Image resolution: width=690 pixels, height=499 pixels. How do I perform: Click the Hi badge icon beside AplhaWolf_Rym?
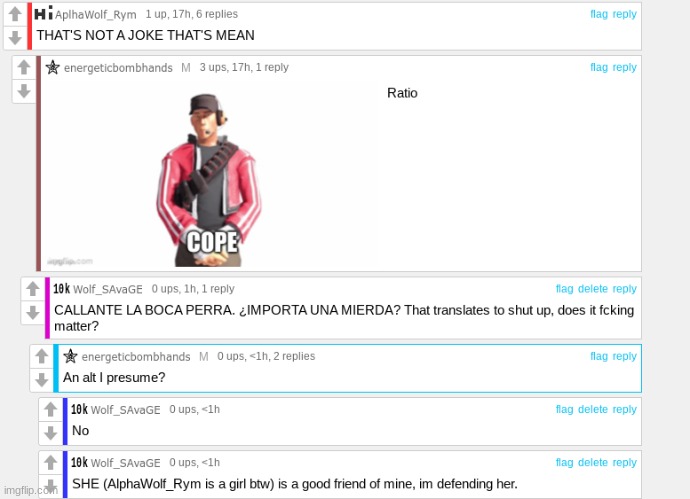point(44,13)
